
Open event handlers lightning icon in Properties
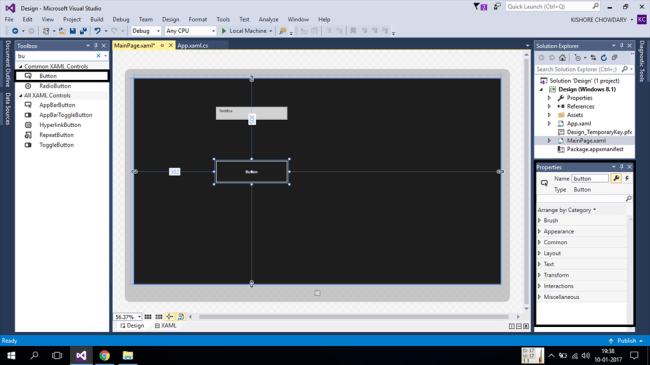[627, 178]
